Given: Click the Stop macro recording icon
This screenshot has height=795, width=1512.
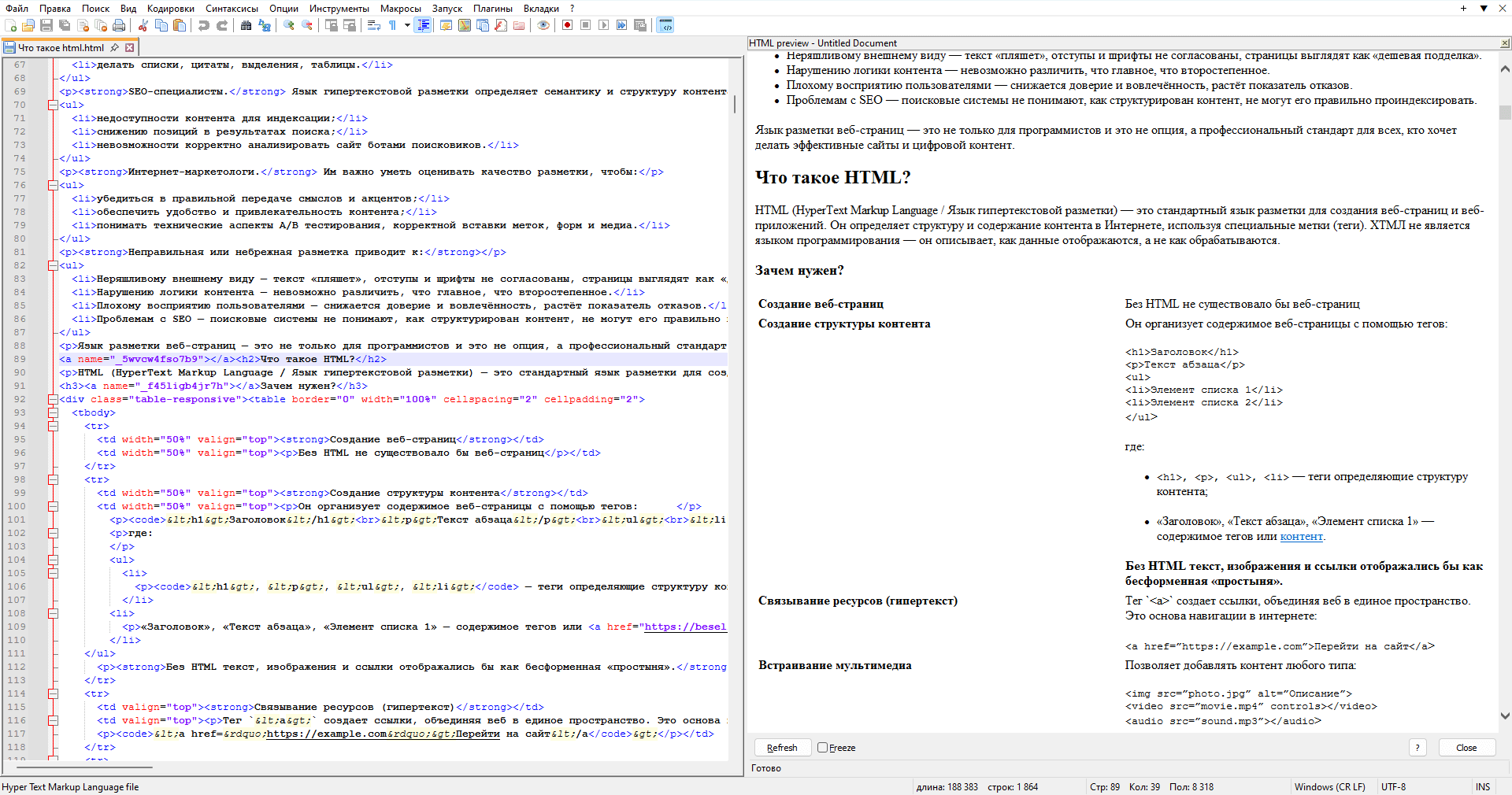Looking at the screenshot, I should [585, 25].
